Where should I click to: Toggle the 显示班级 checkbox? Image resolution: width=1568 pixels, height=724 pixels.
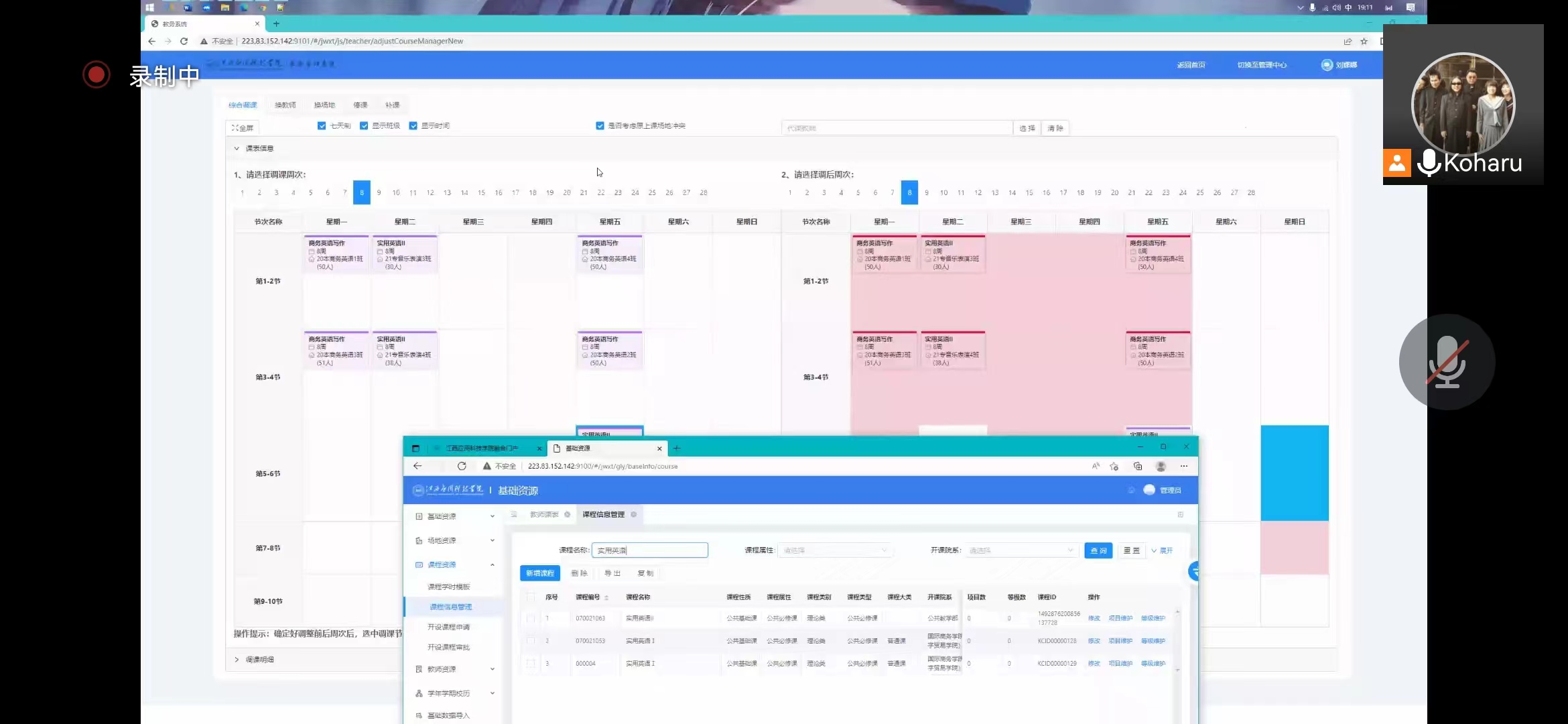[x=364, y=125]
